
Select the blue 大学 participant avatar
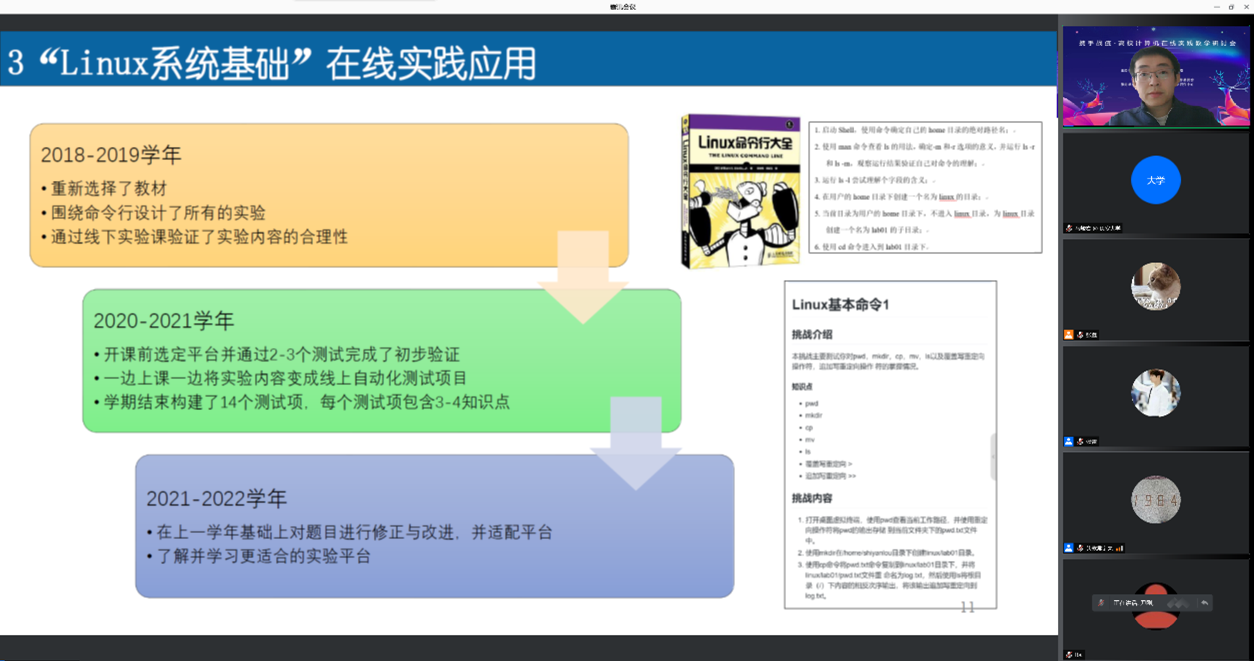(x=1155, y=181)
